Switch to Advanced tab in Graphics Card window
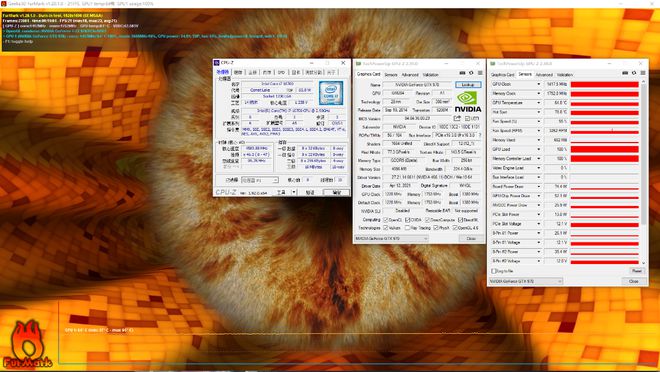 410,74
